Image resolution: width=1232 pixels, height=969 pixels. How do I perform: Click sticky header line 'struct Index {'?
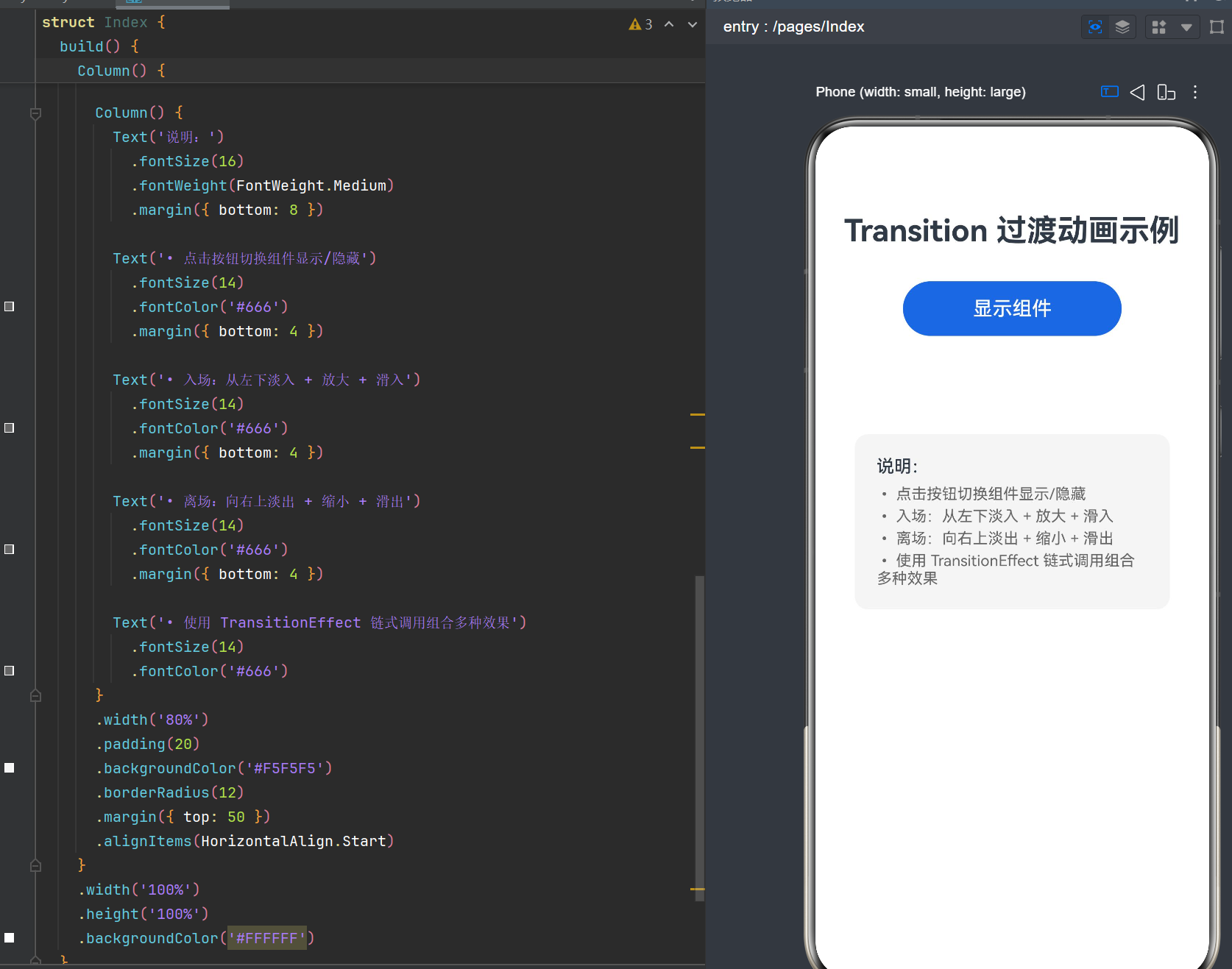pos(104,23)
